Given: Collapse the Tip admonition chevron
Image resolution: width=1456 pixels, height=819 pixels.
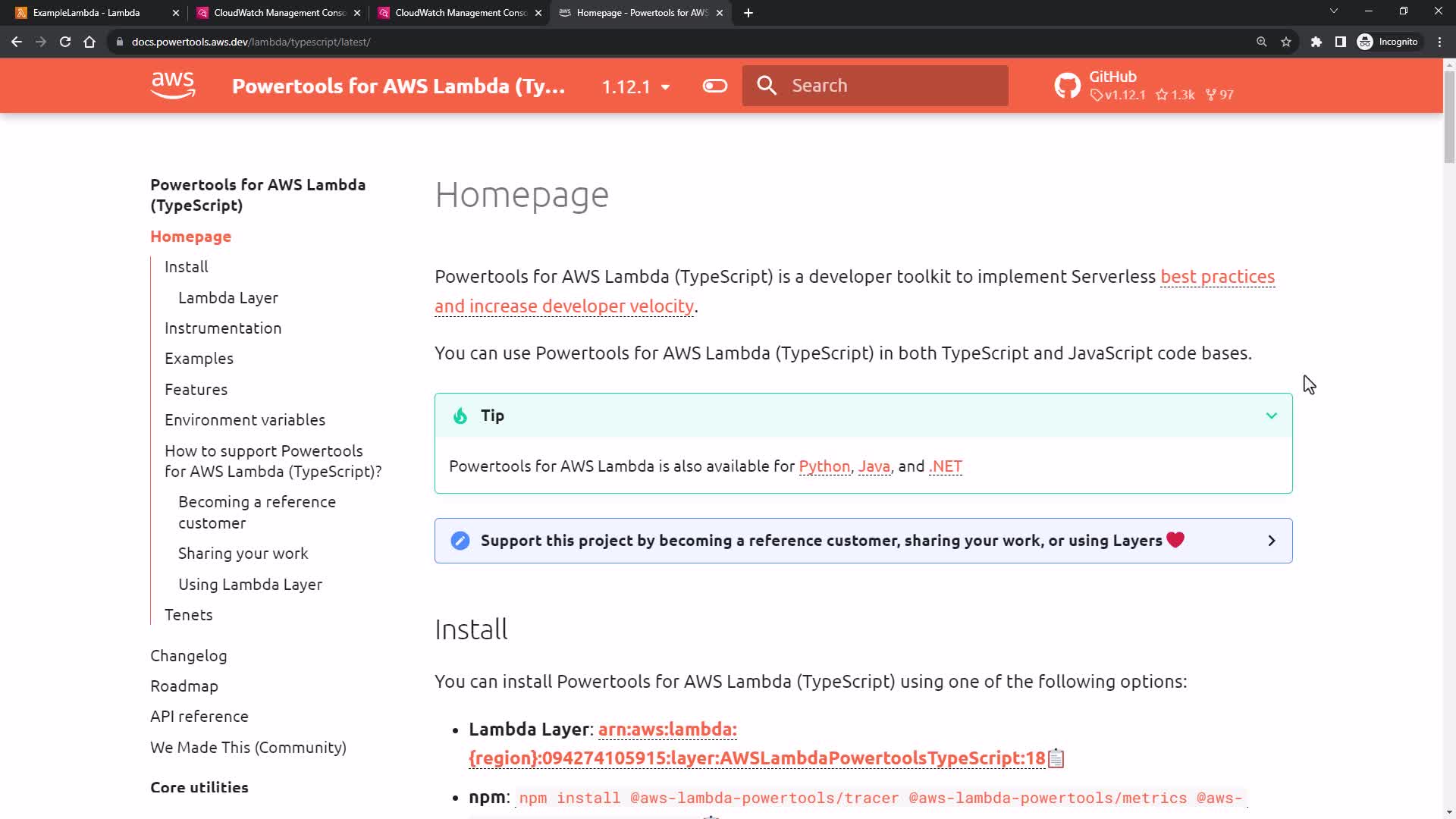Looking at the screenshot, I should [1272, 416].
